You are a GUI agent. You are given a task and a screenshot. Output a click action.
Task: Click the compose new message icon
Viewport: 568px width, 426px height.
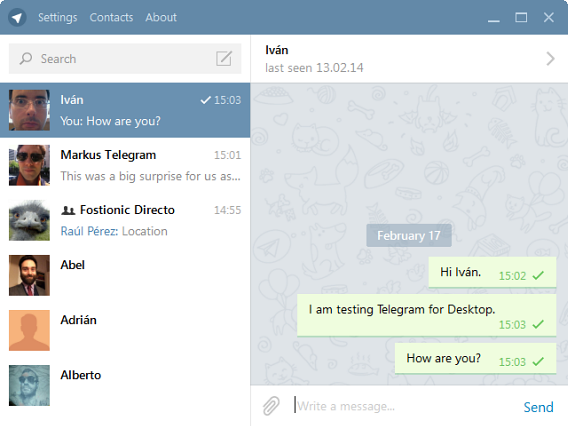pyautogui.click(x=224, y=58)
